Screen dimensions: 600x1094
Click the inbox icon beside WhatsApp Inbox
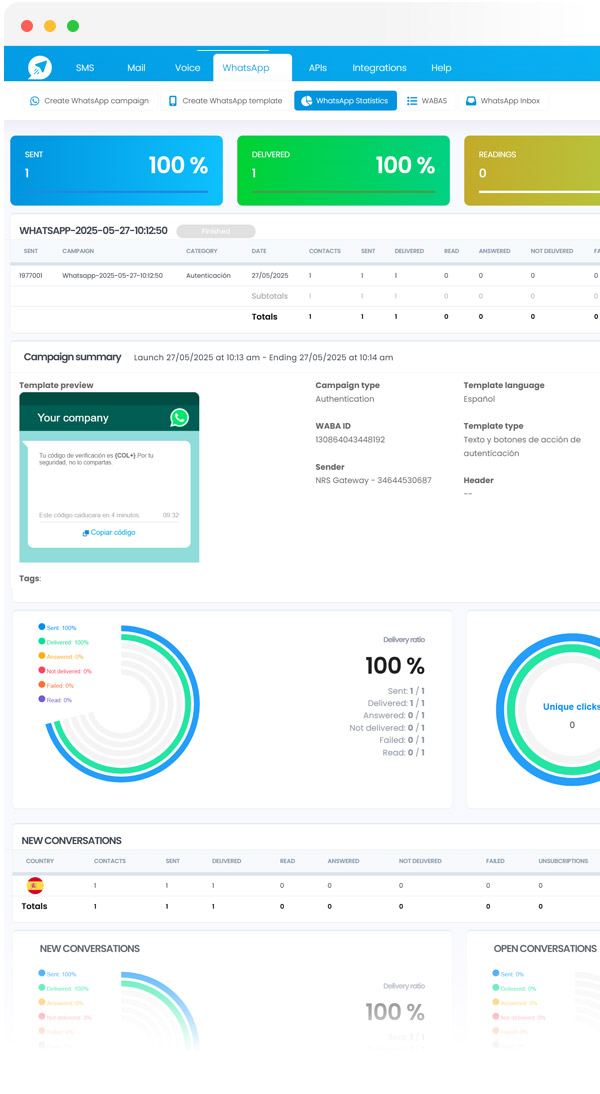click(x=471, y=101)
